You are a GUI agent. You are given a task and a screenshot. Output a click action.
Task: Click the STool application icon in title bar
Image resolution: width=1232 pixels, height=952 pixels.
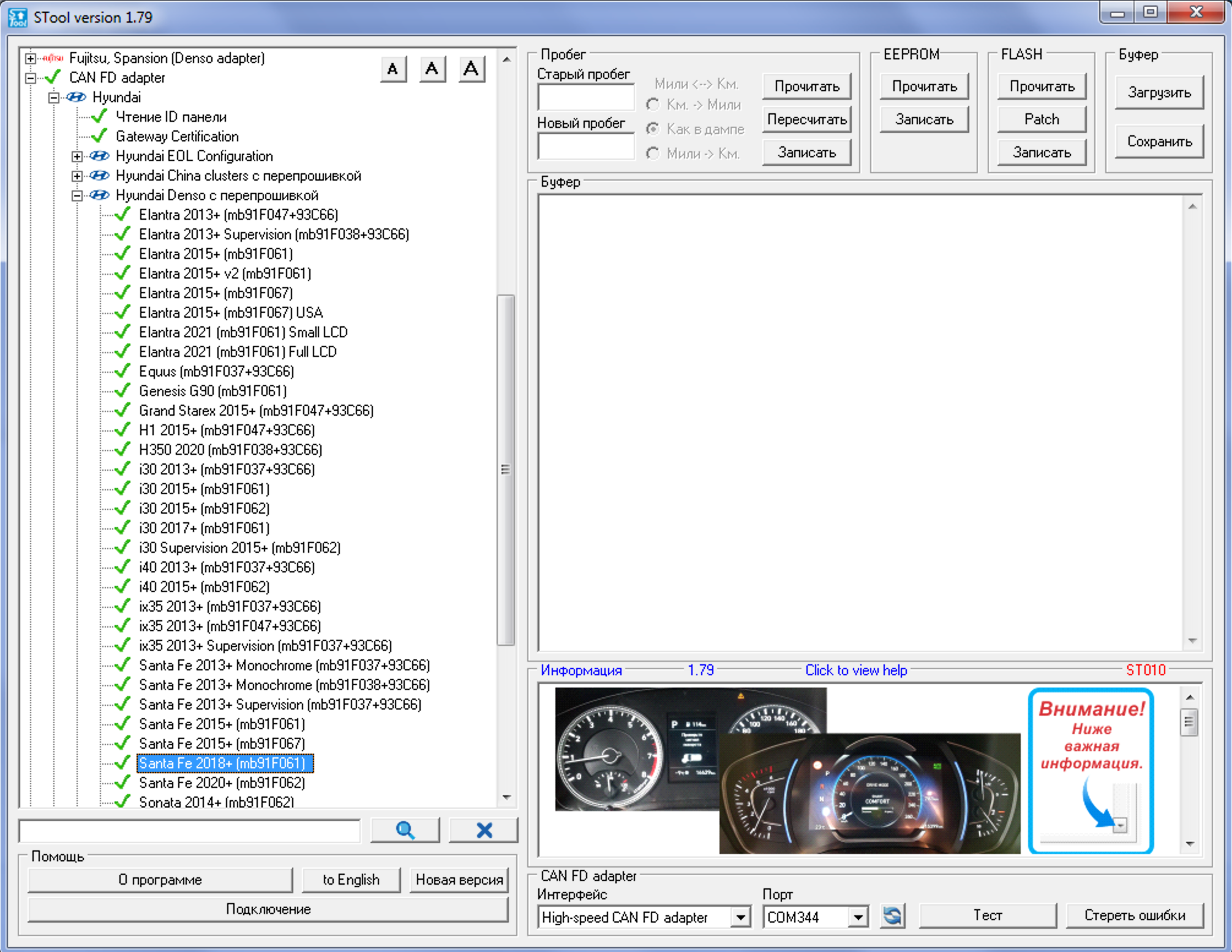click(x=17, y=17)
